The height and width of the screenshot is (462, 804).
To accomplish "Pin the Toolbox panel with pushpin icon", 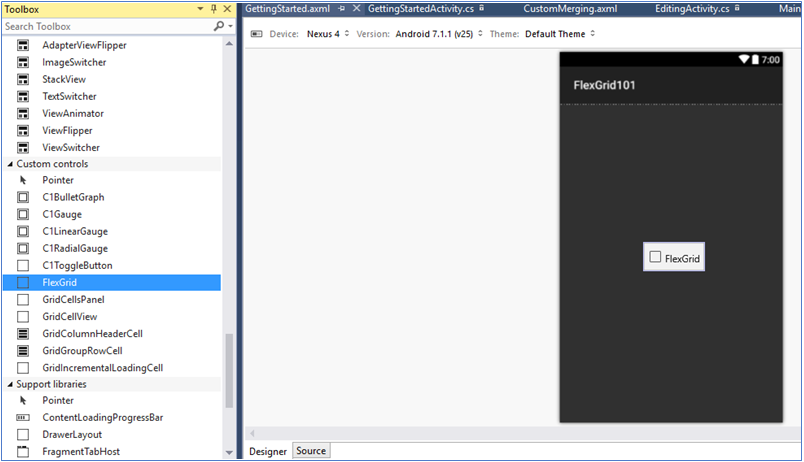I will tap(213, 9).
